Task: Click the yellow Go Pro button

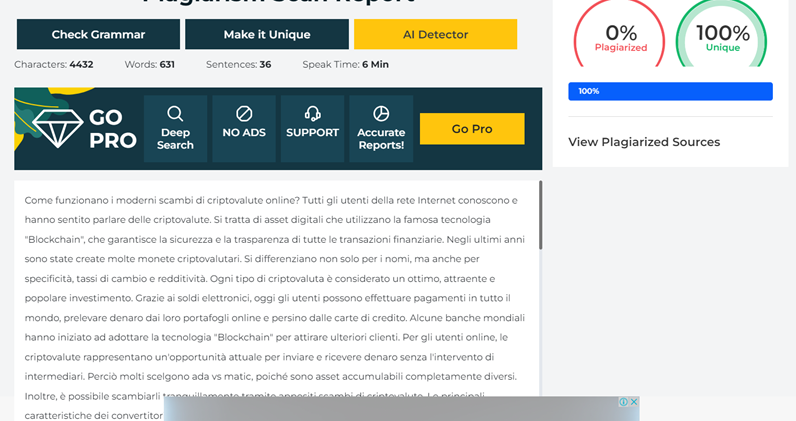Action: pos(472,129)
